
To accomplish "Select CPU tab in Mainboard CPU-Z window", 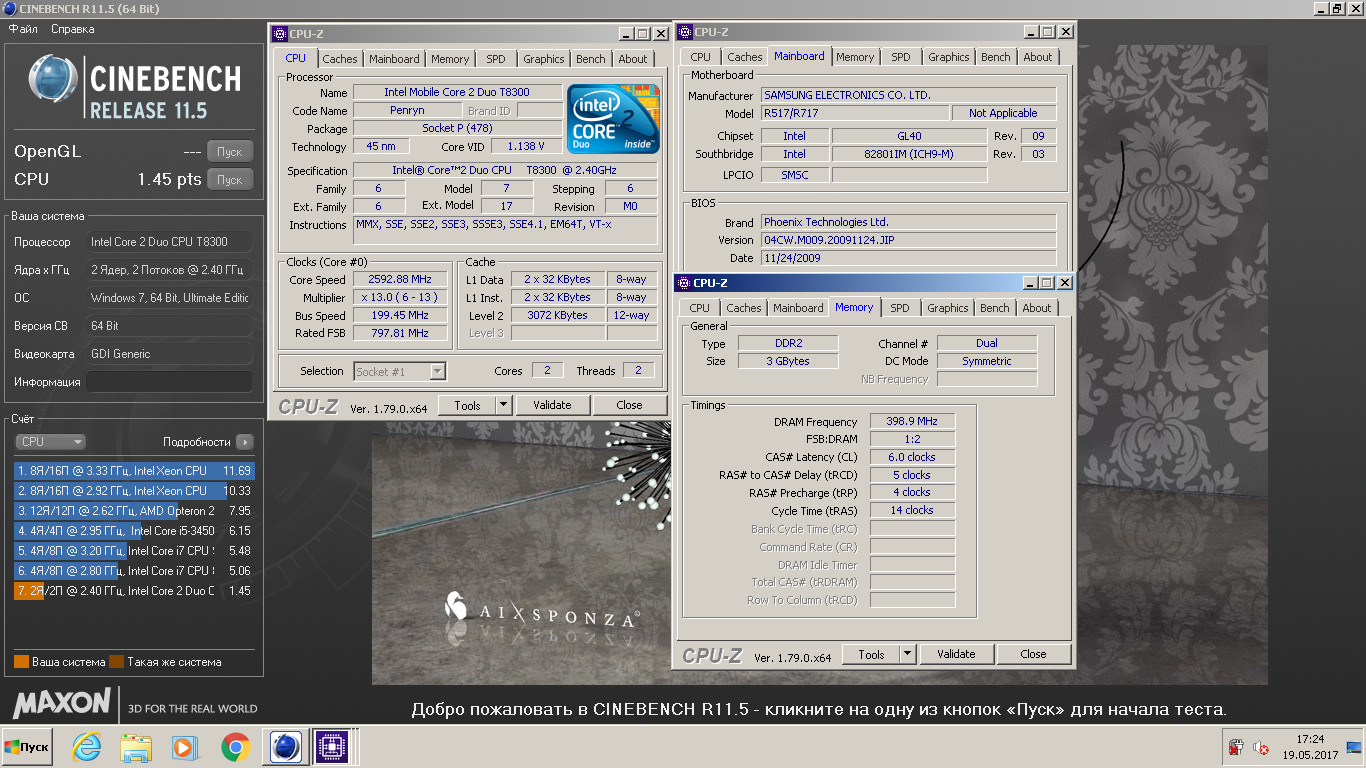I will click(700, 57).
